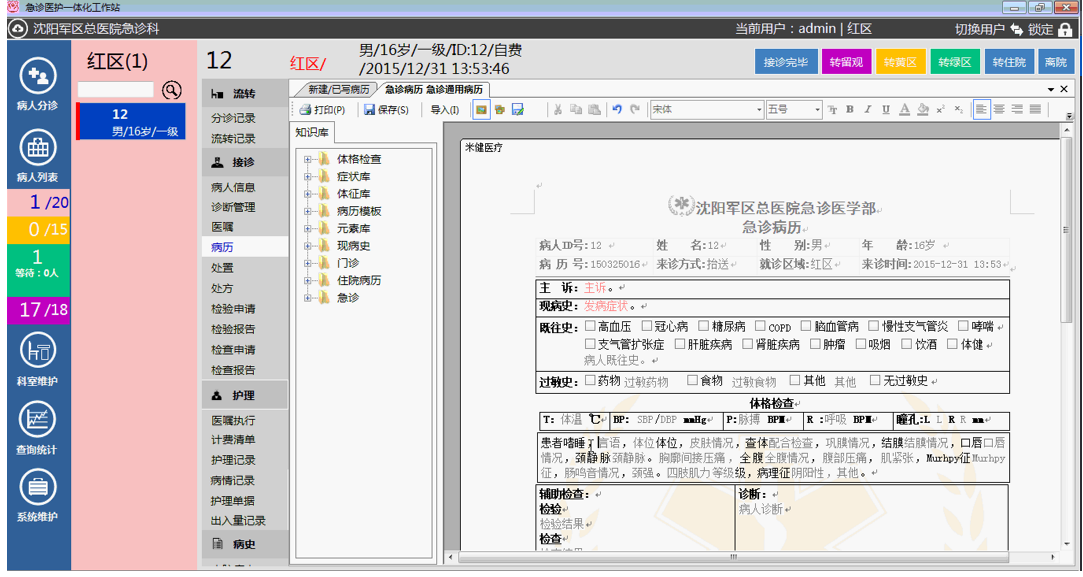
Task: Expand the 住院病历 tree folder
Action: (x=307, y=280)
